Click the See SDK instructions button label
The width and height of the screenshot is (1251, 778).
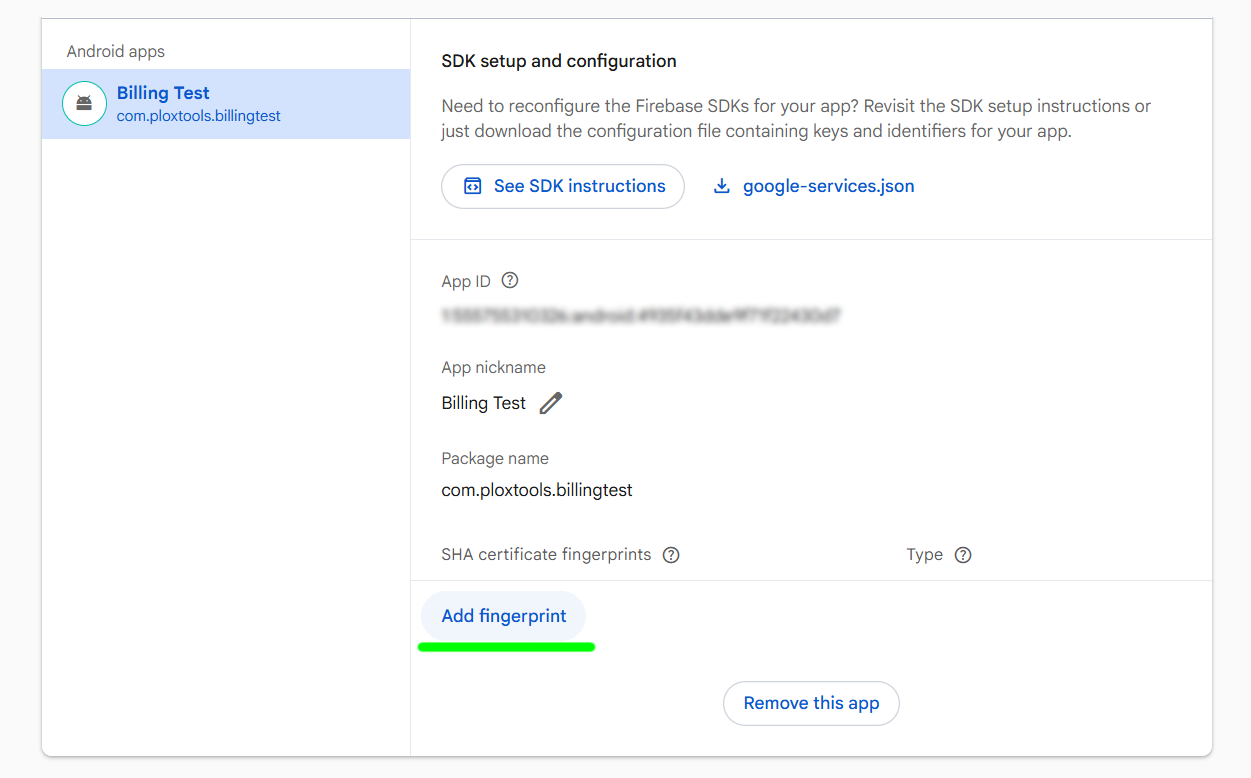579,186
